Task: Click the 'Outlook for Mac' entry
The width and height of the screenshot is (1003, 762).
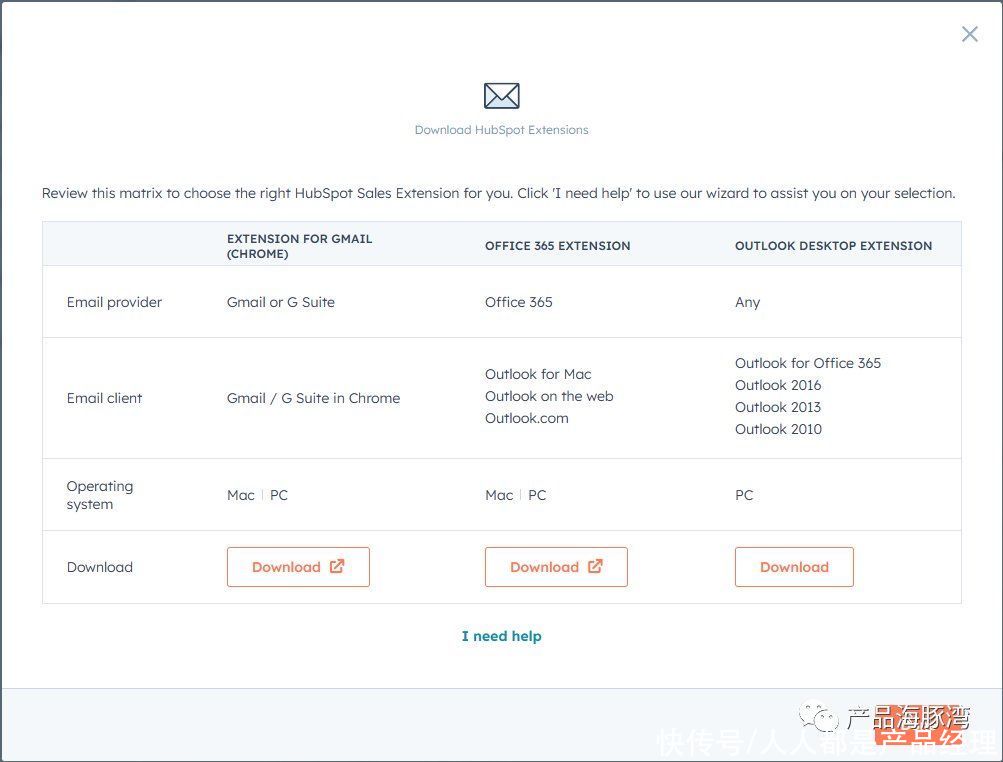Action: click(538, 374)
